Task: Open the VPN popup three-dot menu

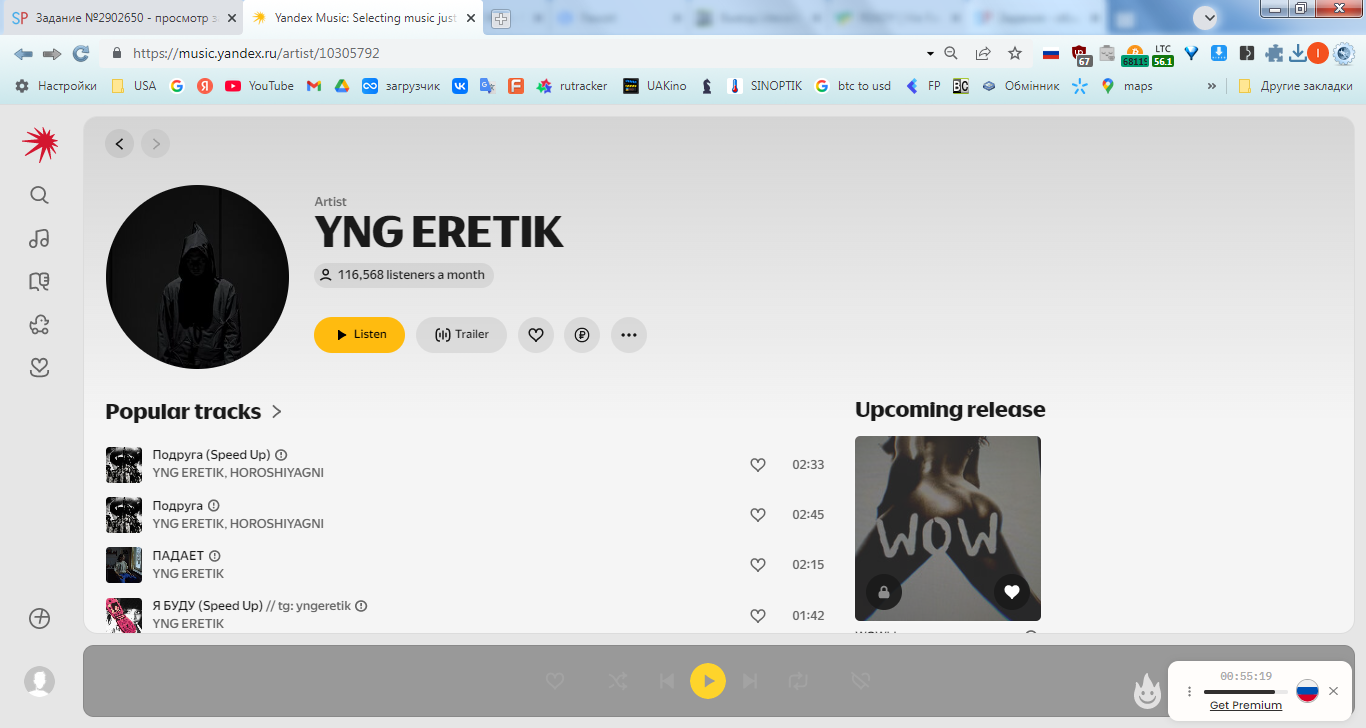Action: [1189, 691]
